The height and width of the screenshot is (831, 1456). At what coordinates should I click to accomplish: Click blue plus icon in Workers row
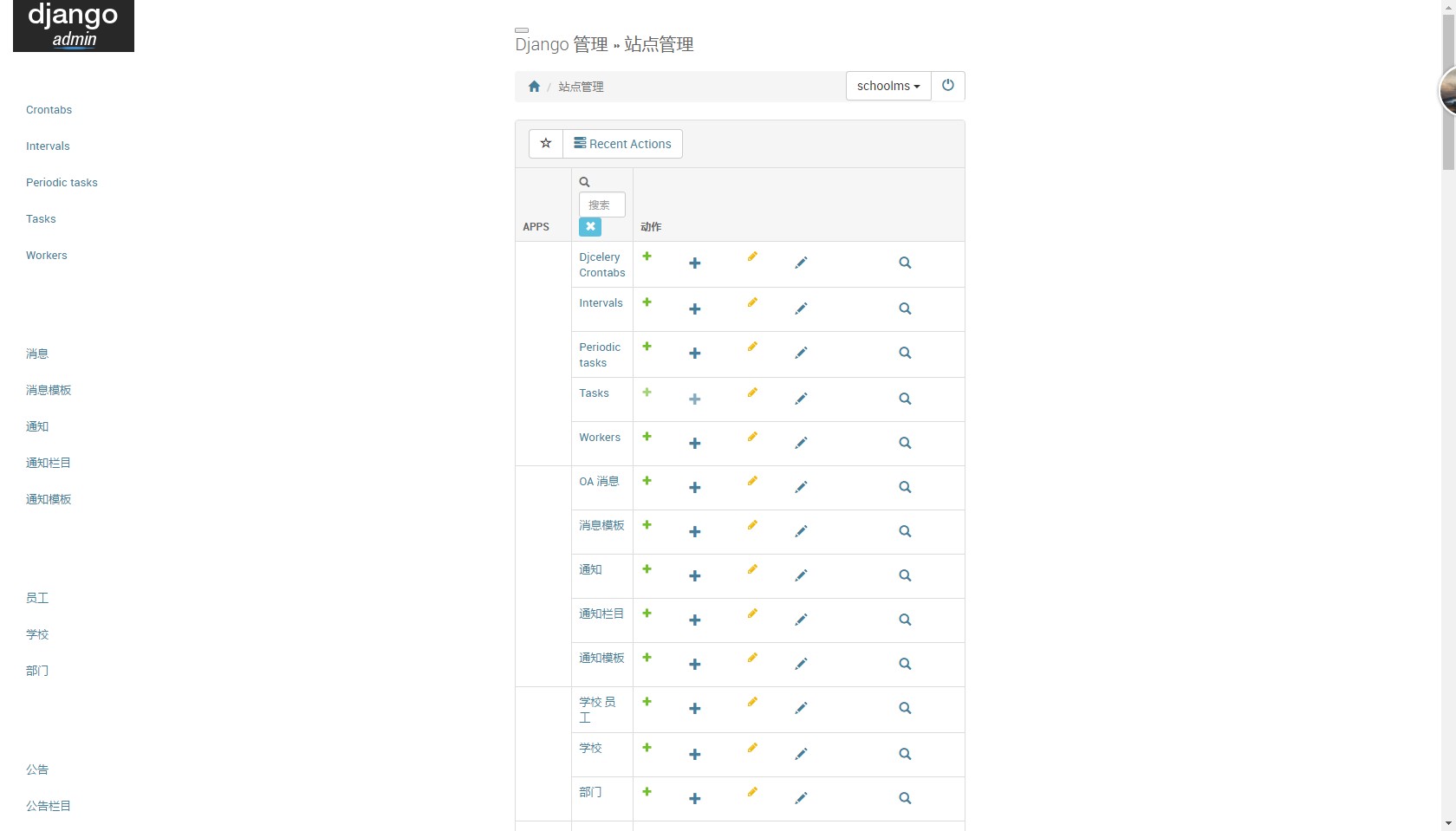[695, 443]
